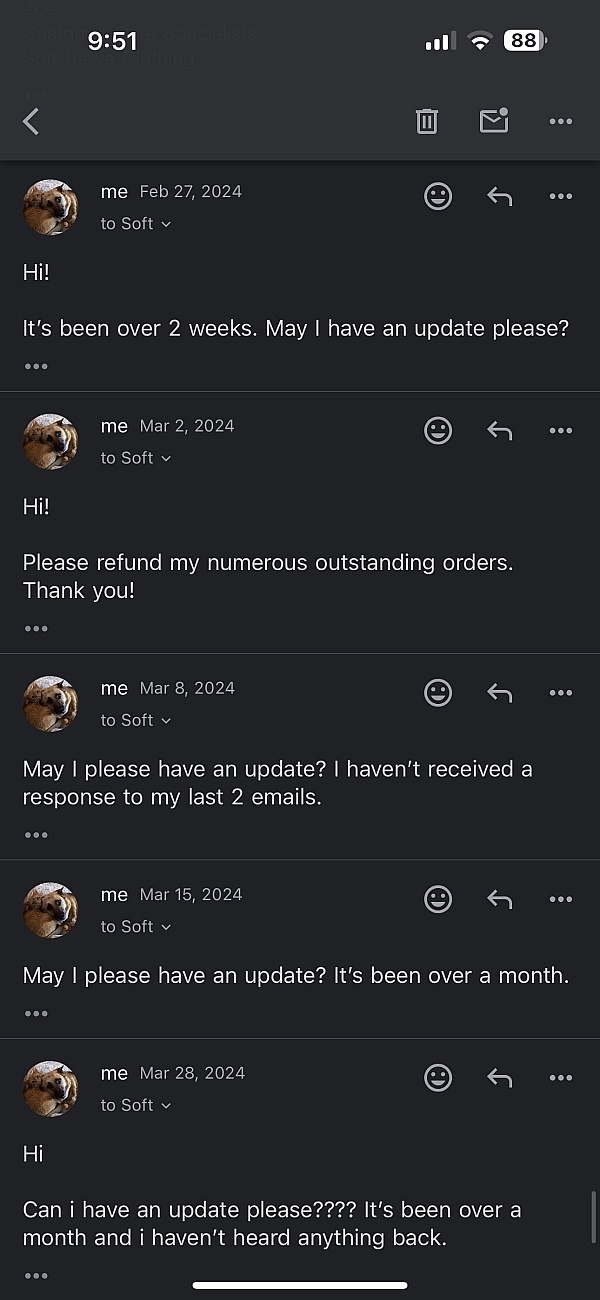This screenshot has height=1300, width=600.
Task: Tap the back arrow to leave thread
Action: coord(31,122)
